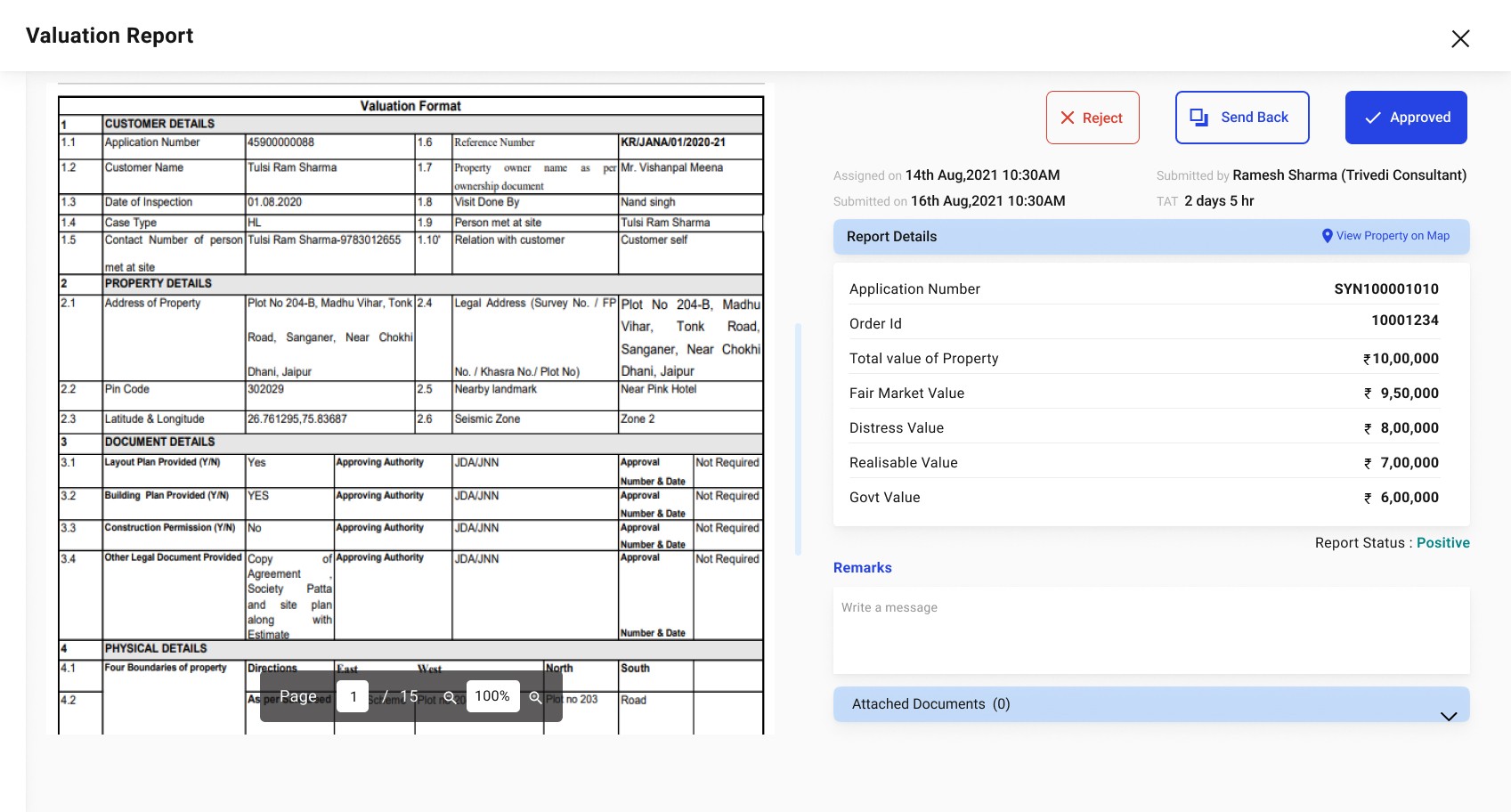Click pin code 302029 in document
The image size is (1511, 812).
pyautogui.click(x=265, y=389)
